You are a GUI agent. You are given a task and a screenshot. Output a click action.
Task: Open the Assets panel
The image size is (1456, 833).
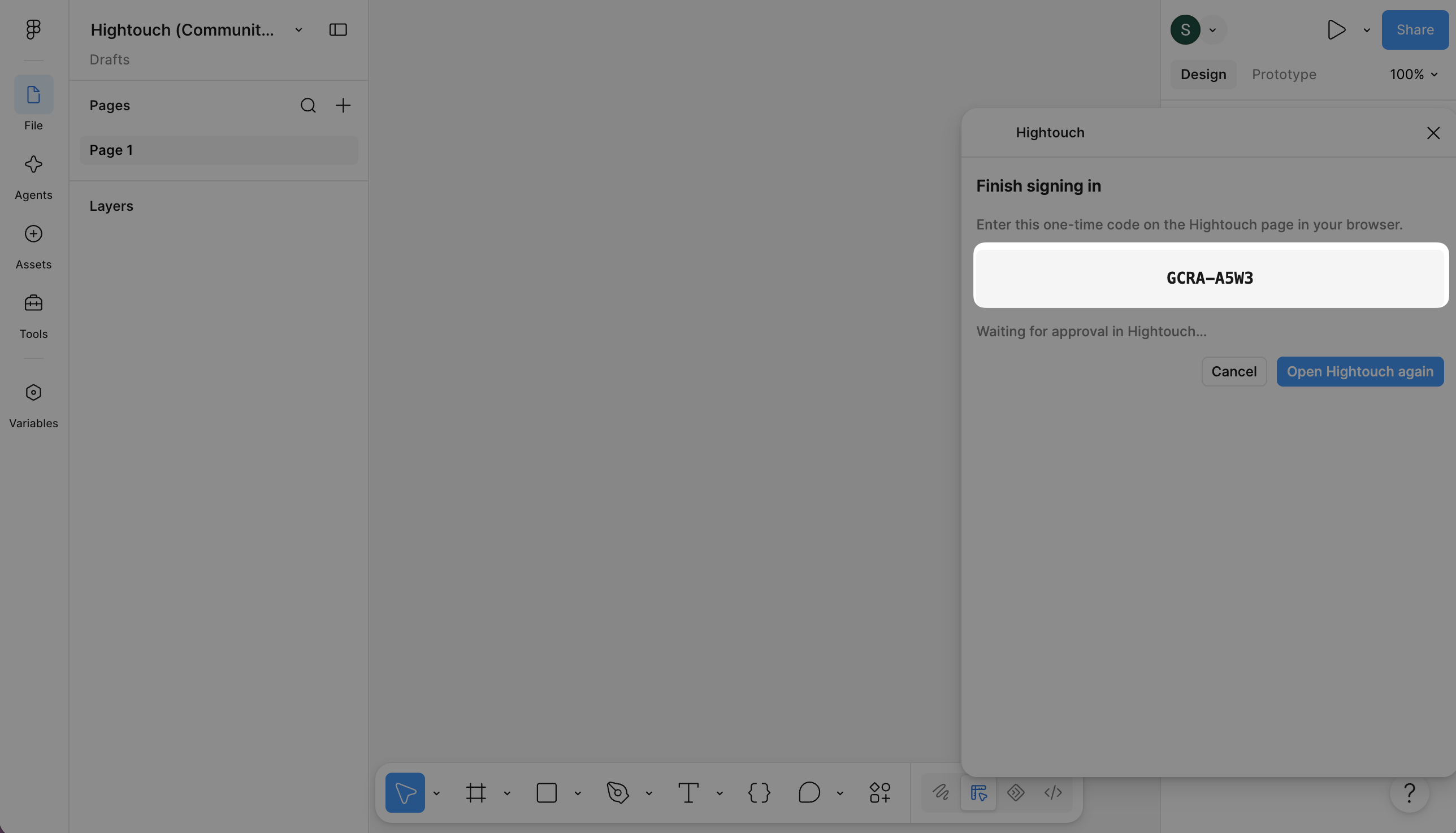[x=33, y=234]
